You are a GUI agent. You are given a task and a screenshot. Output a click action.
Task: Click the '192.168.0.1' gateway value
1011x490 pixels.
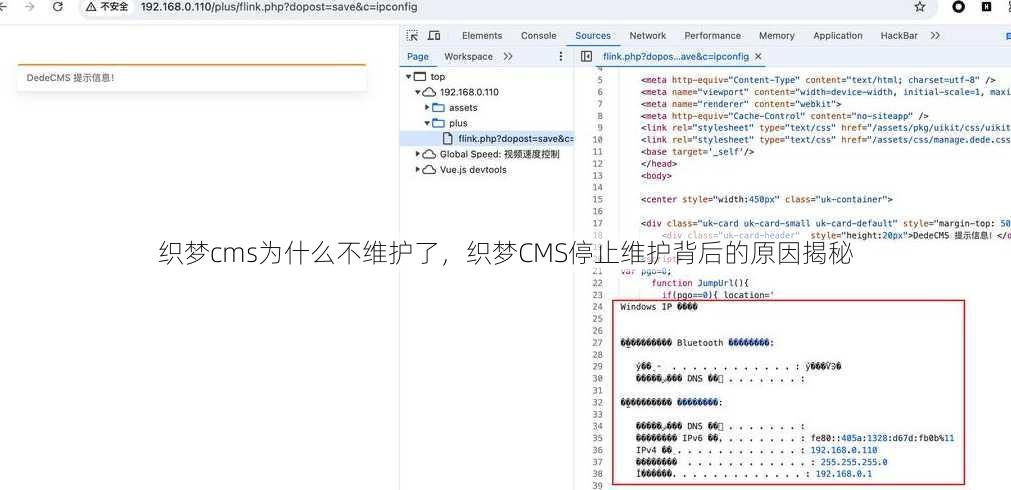[x=843, y=474]
